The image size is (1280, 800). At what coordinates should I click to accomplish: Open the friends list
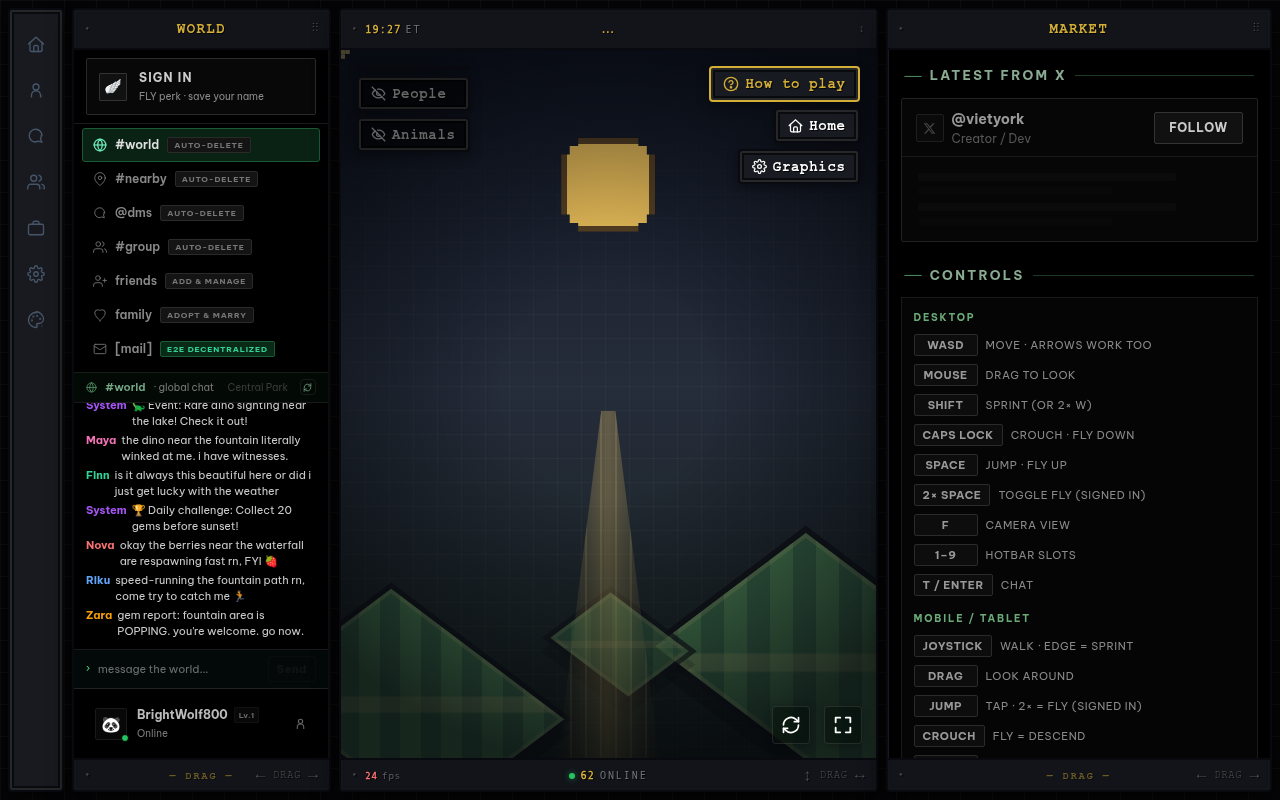click(x=201, y=281)
